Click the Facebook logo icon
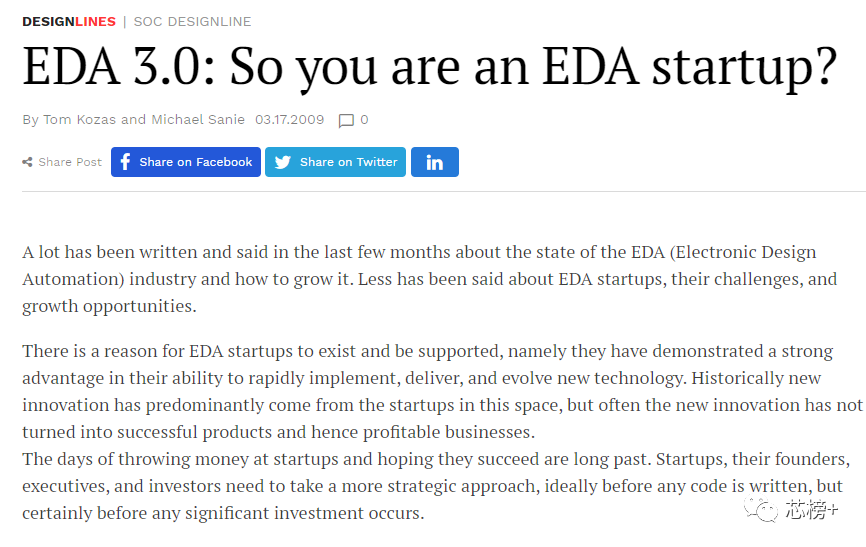The image size is (866, 547). pos(125,162)
